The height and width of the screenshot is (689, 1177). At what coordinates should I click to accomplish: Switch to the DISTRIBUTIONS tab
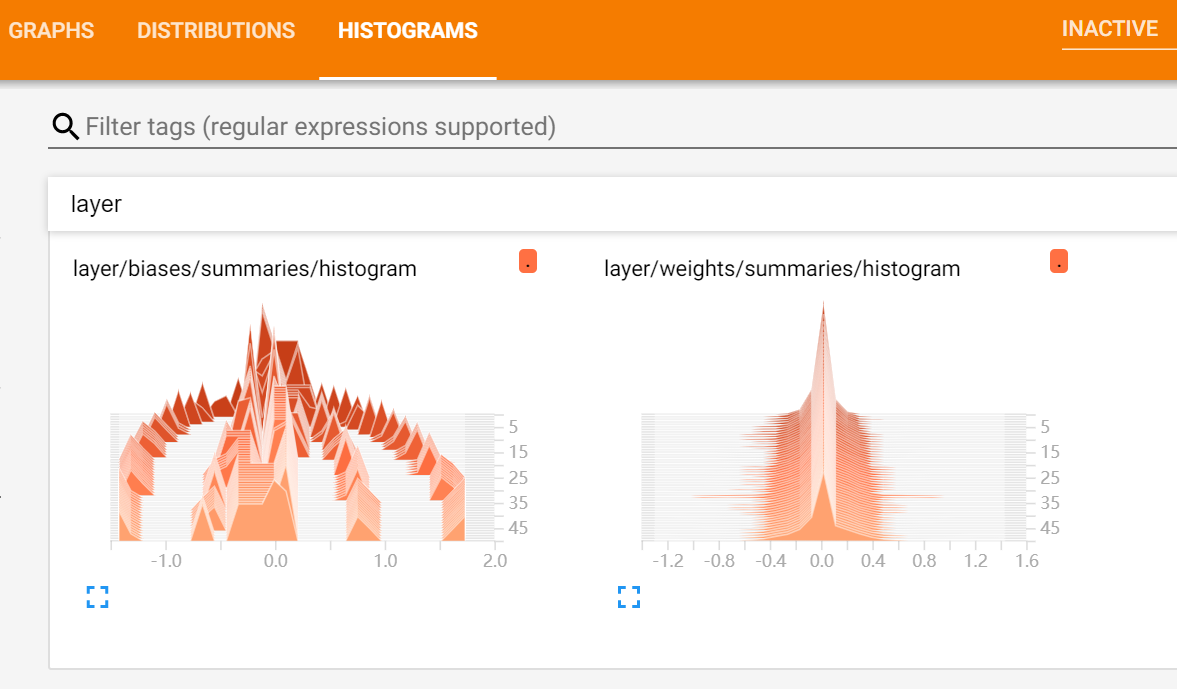point(215,31)
